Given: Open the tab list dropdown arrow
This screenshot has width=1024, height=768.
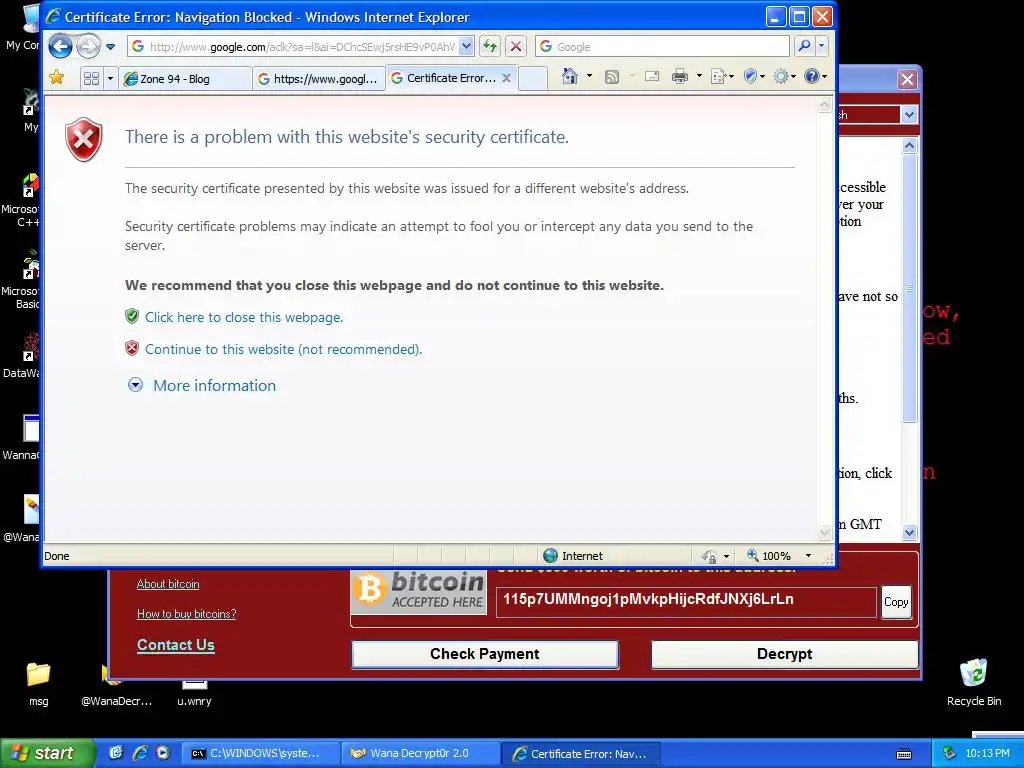Looking at the screenshot, I should pos(110,78).
